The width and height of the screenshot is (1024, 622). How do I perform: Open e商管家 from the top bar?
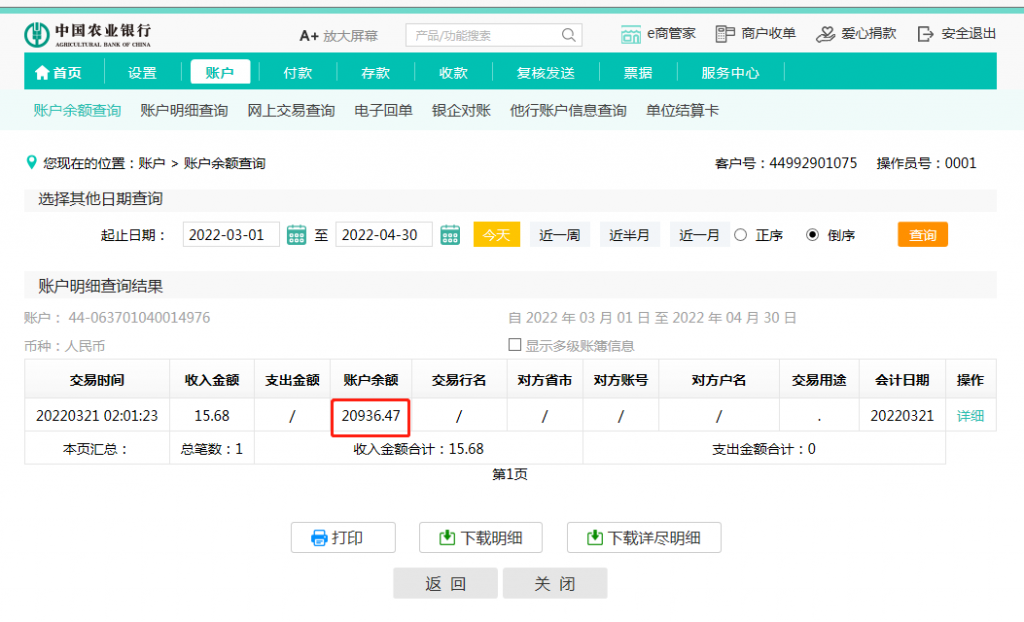click(657, 34)
